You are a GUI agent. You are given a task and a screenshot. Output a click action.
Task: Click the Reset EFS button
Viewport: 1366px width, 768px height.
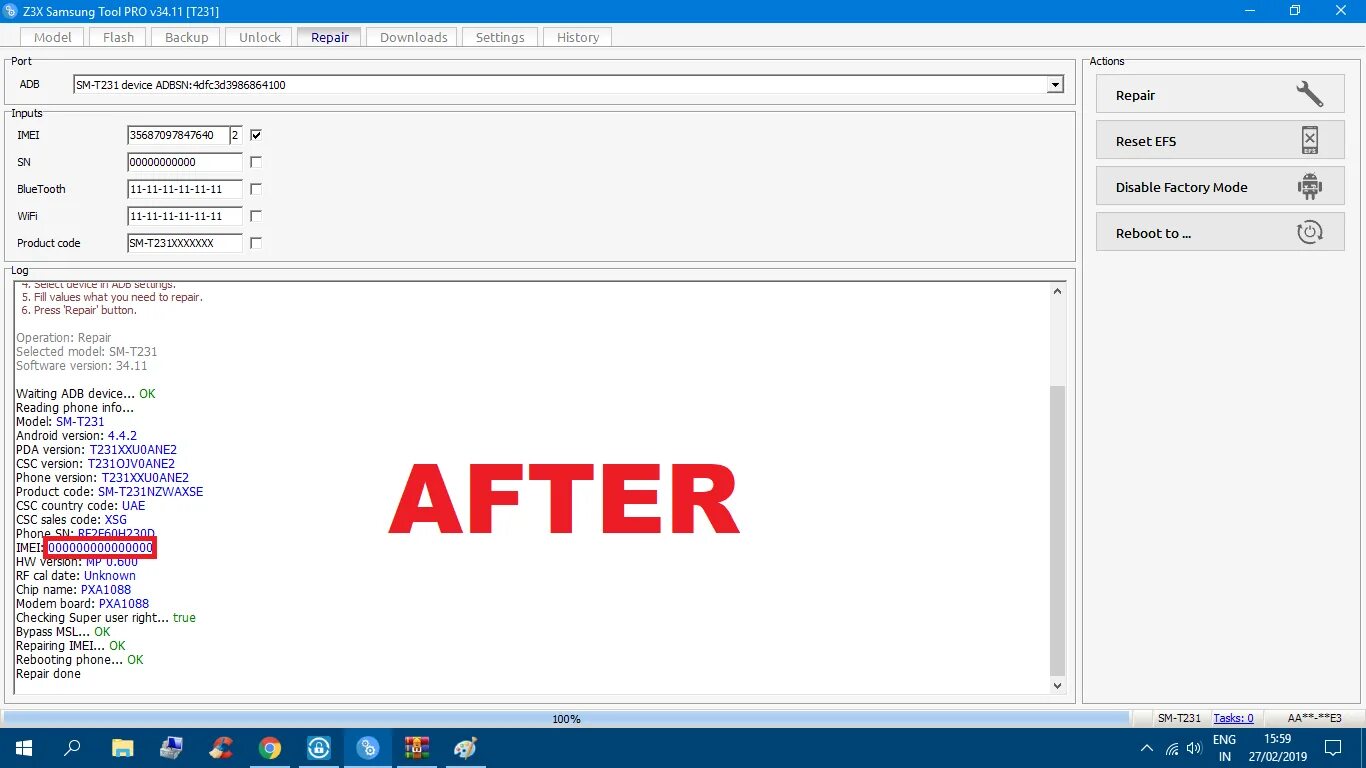pyautogui.click(x=1220, y=141)
